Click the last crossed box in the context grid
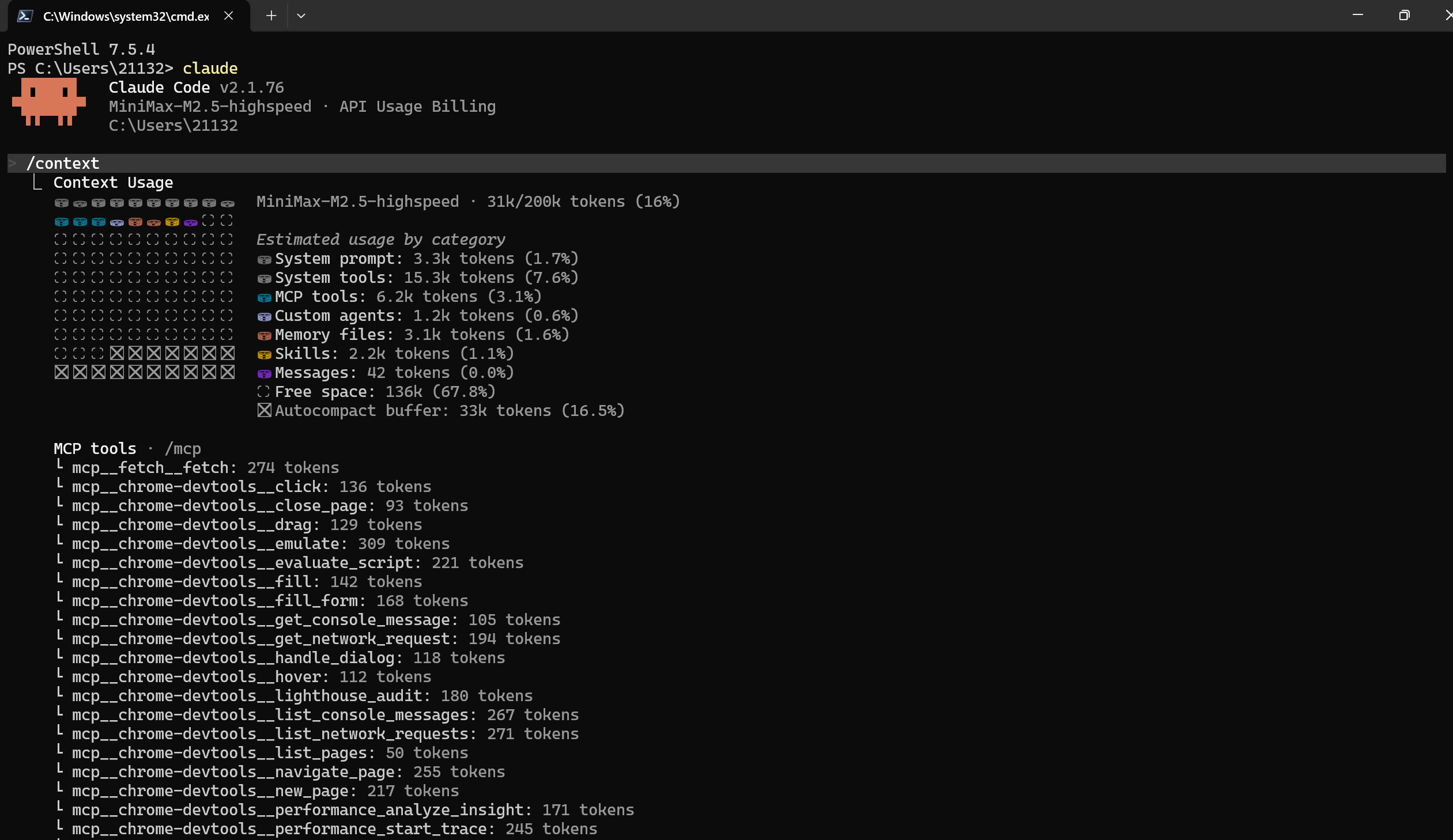Viewport: 1453px width, 840px height. point(228,372)
